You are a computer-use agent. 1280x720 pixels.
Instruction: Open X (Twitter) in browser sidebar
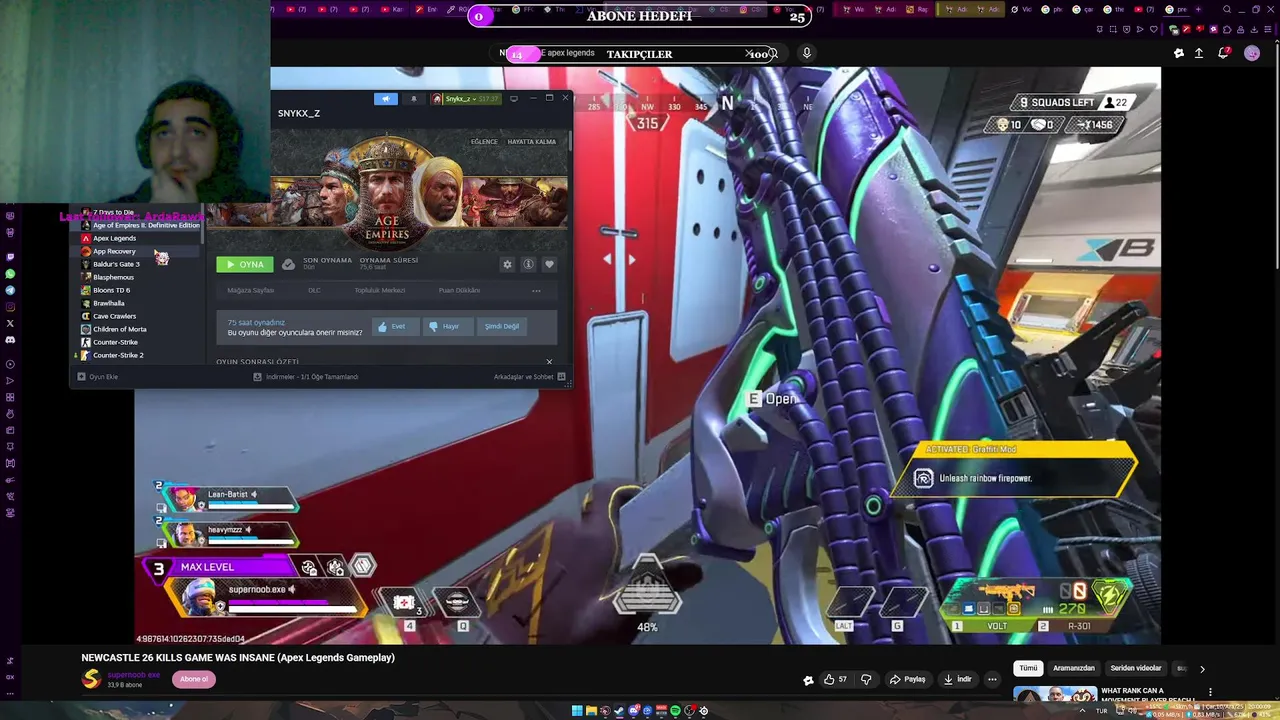click(10, 323)
